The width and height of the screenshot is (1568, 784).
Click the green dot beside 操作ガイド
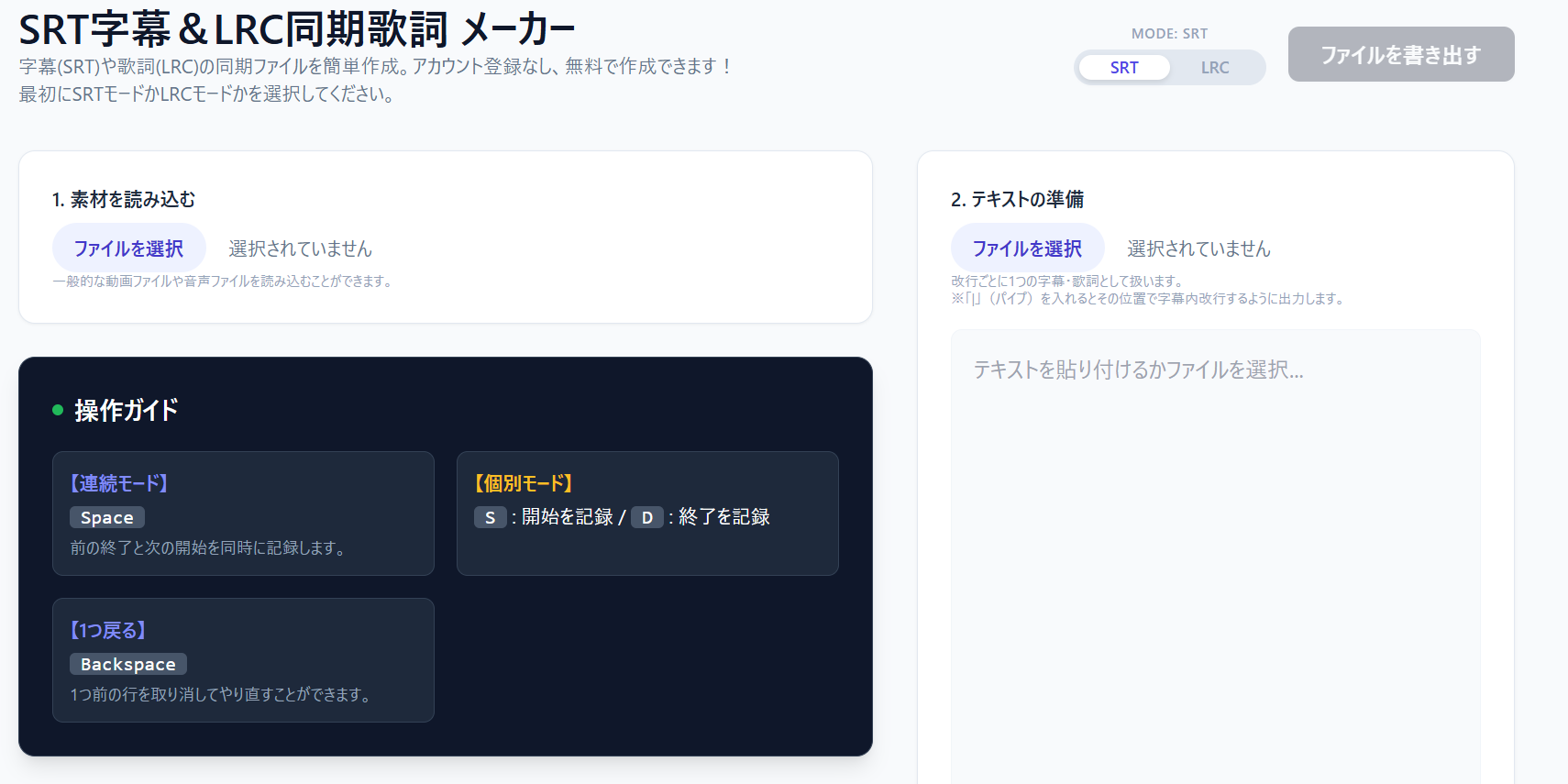coord(58,410)
